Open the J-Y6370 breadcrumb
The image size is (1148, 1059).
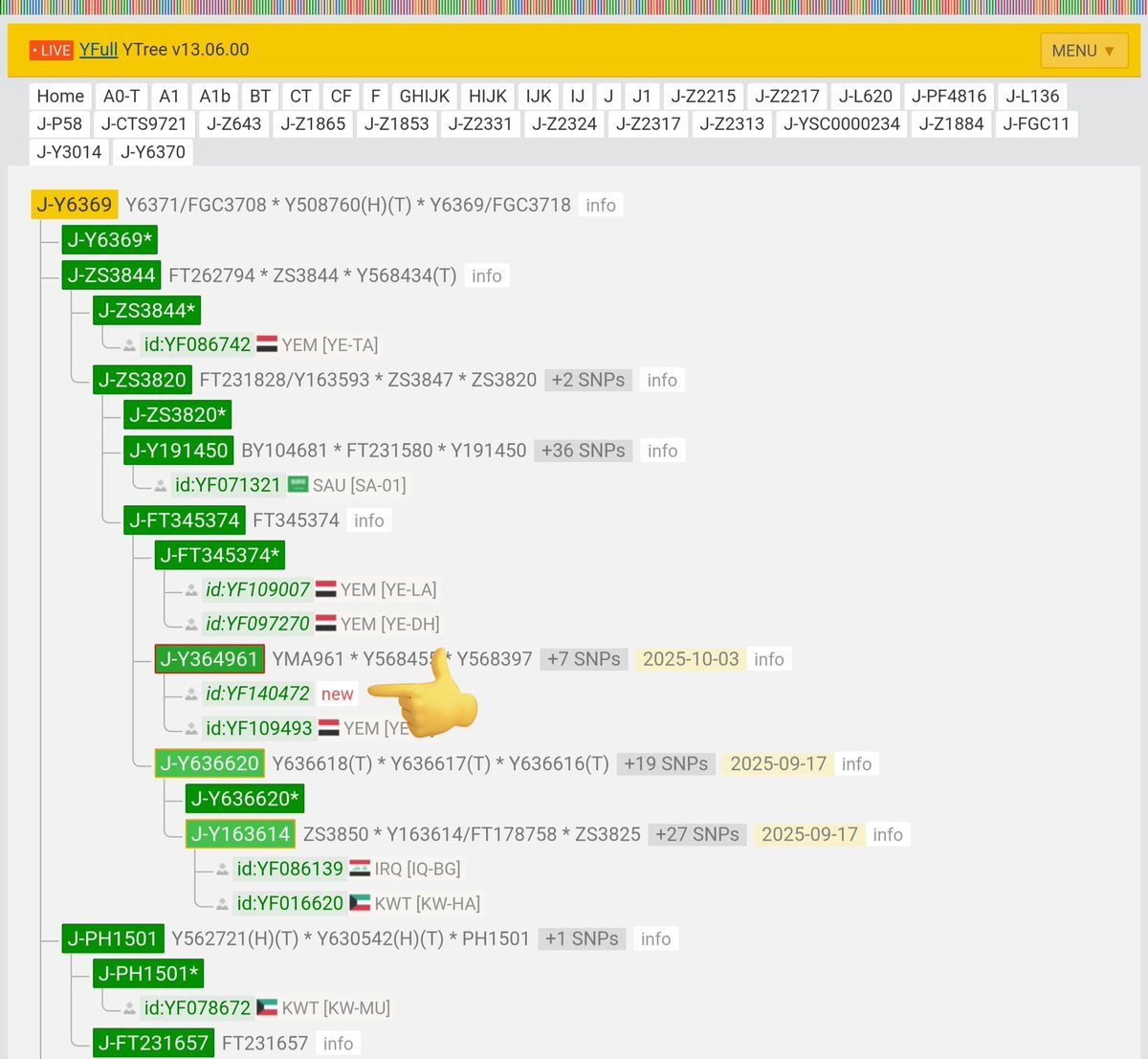point(153,151)
